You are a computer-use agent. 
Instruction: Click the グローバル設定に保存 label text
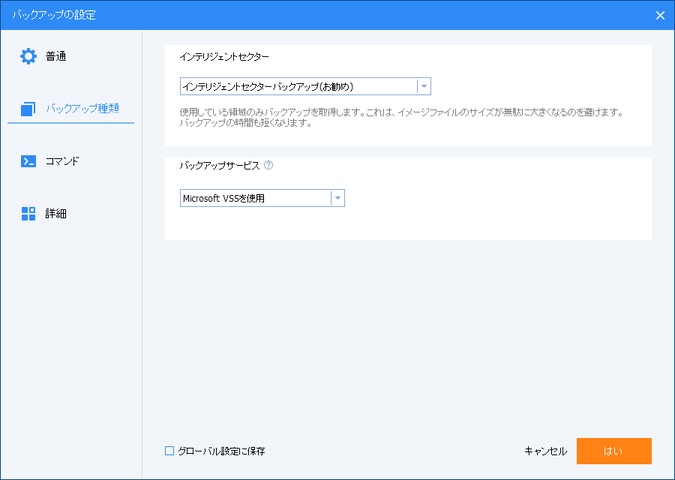220,451
